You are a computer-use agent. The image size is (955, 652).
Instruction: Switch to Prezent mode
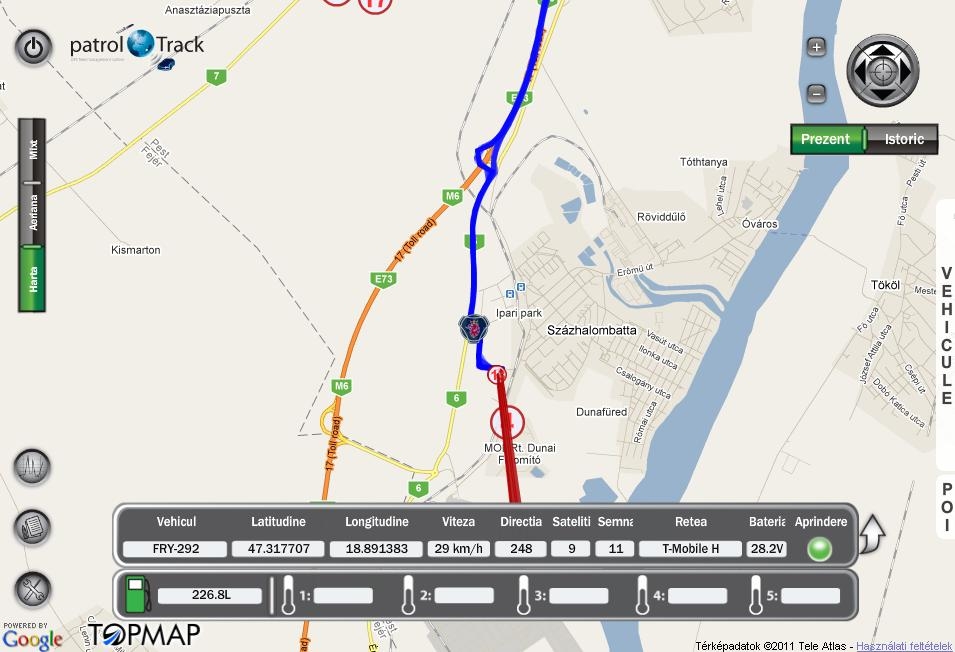(x=826, y=139)
